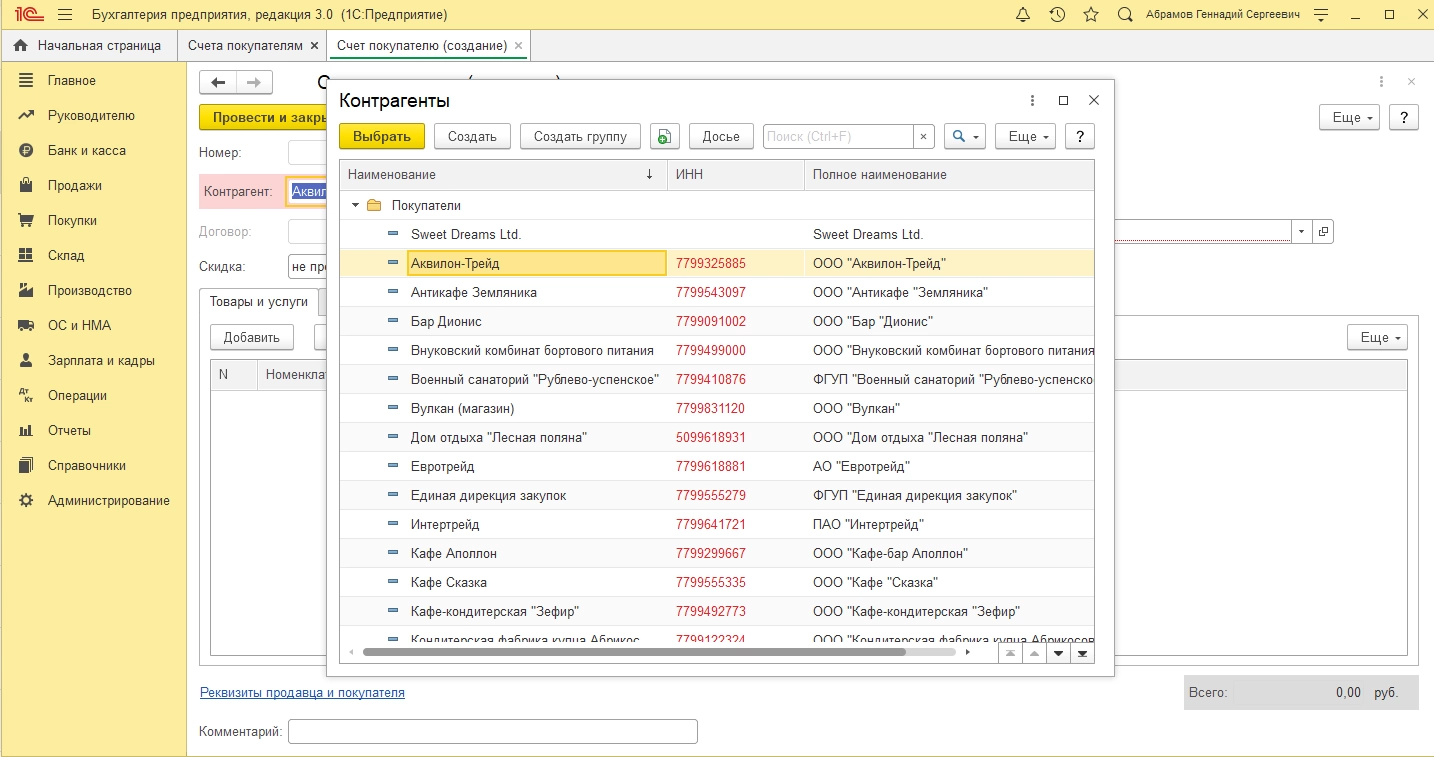Viewport: 1434px width, 757px height.
Task: Open Досье for the counterparty
Action: tap(721, 136)
